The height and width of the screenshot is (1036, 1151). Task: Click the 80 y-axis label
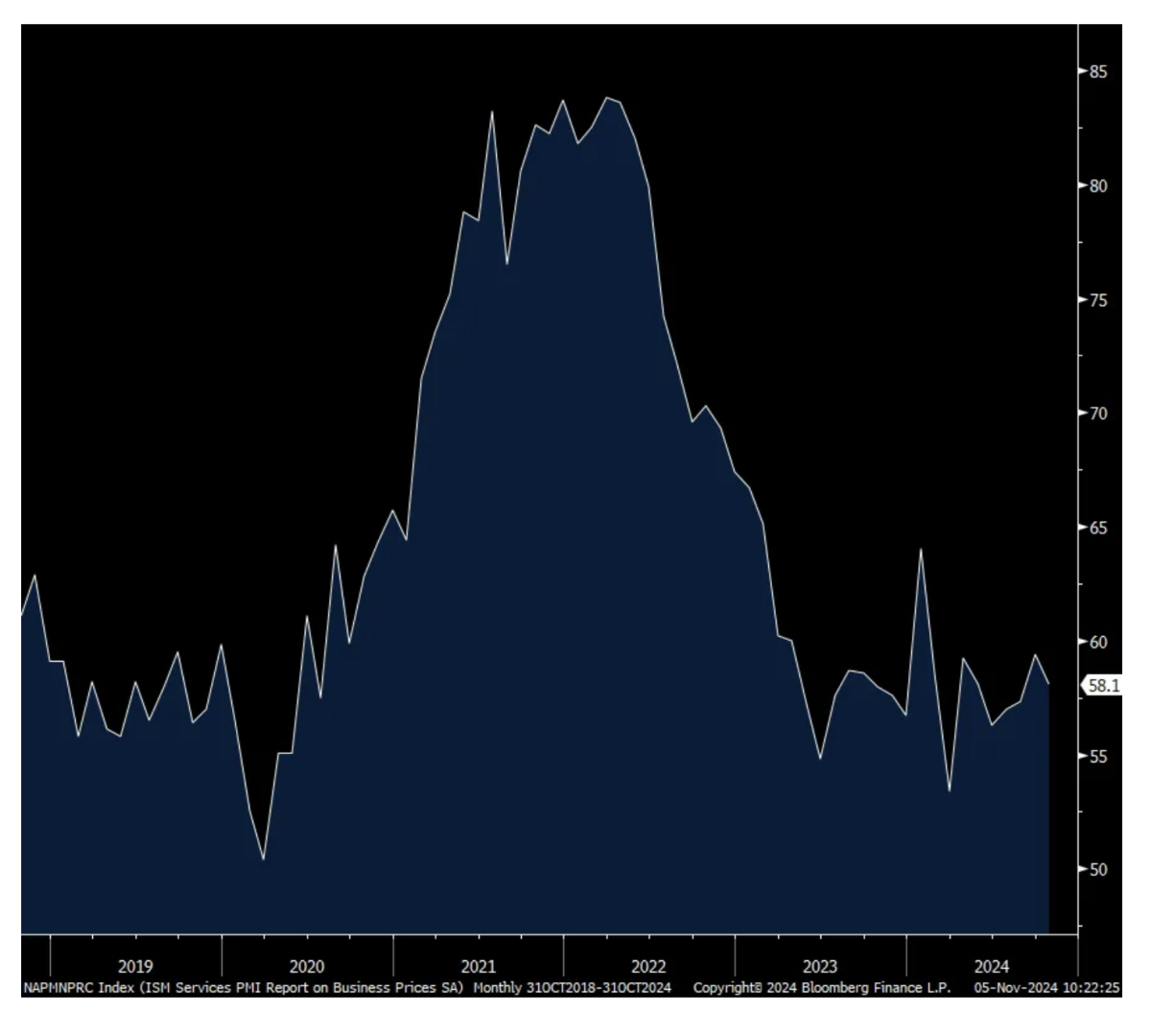1098,186
